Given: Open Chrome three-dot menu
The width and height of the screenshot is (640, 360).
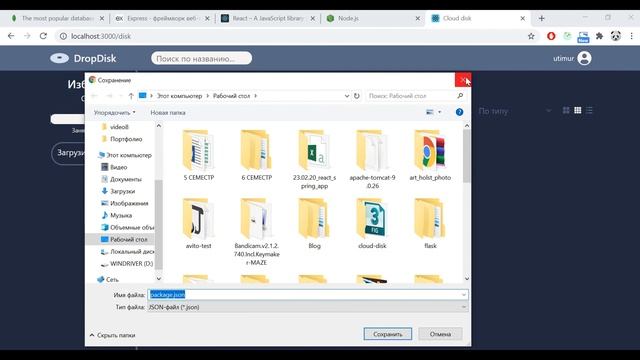Looking at the screenshot, I should pos(631,36).
